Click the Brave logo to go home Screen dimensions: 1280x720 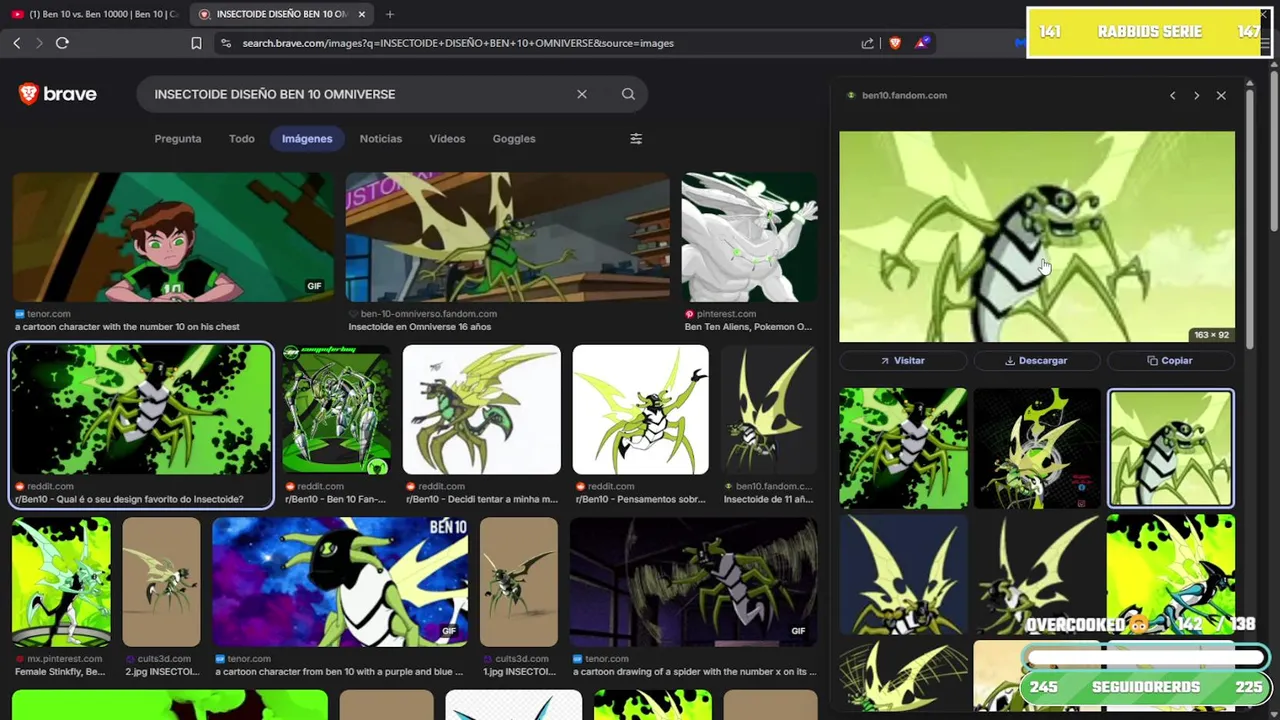coord(58,94)
